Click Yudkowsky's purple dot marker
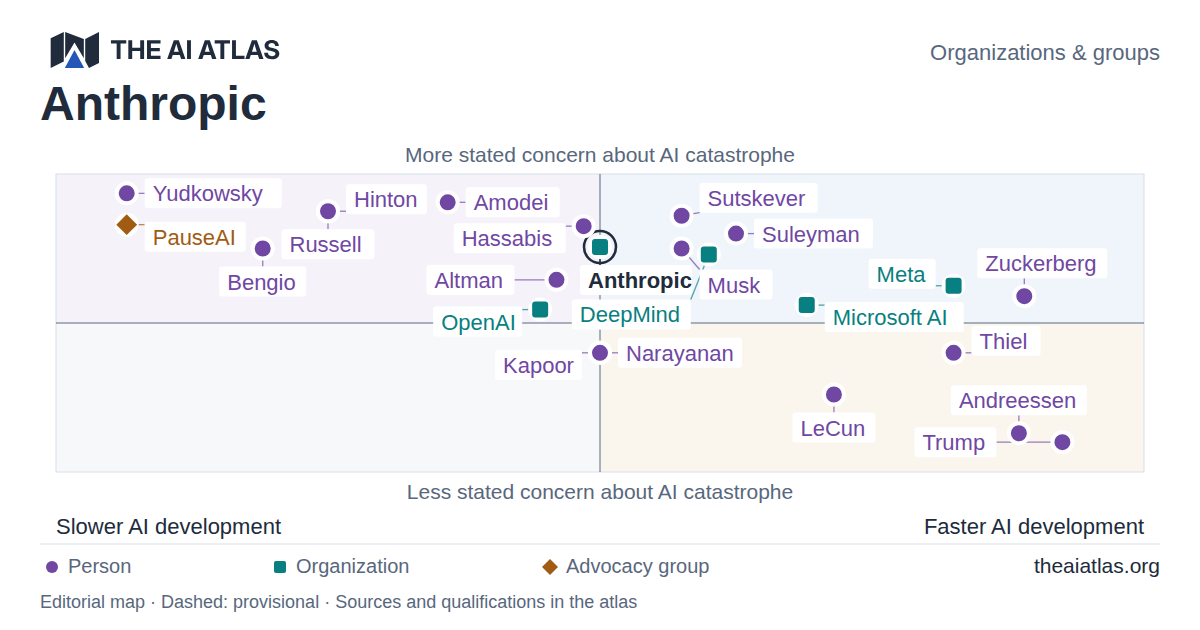Viewport: 1200px width, 630px height. point(126,193)
